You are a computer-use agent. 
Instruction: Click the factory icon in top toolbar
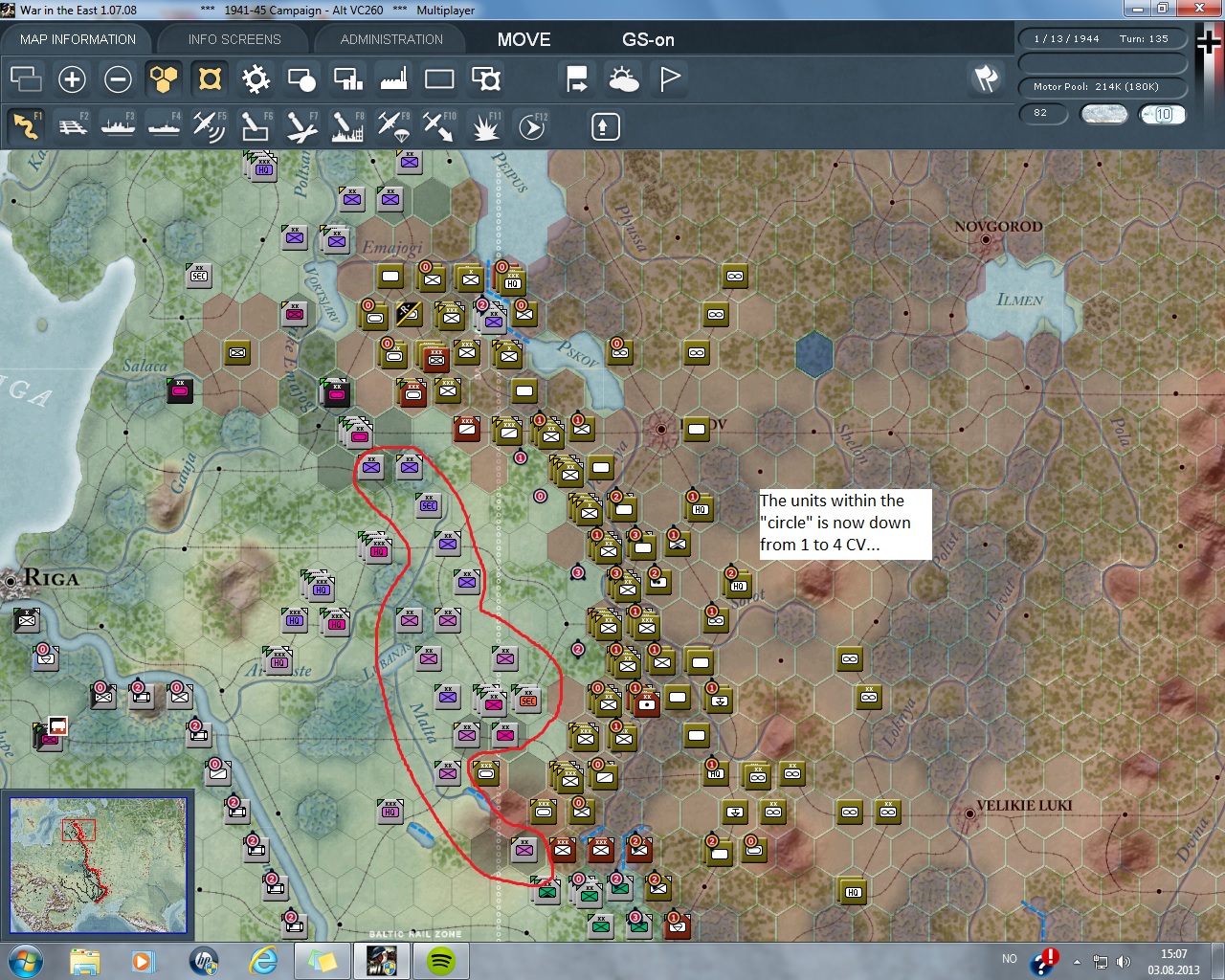[393, 78]
